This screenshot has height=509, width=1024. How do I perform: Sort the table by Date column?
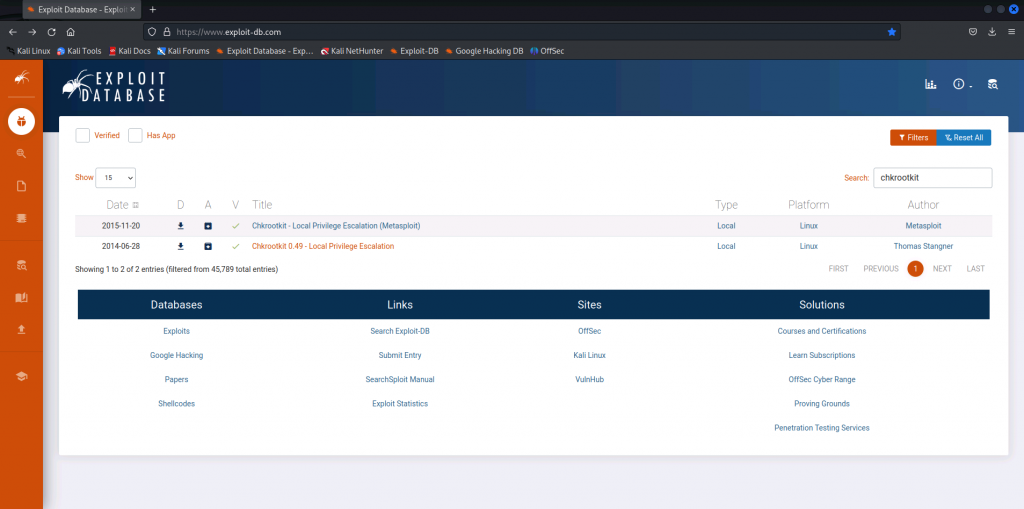click(x=122, y=205)
